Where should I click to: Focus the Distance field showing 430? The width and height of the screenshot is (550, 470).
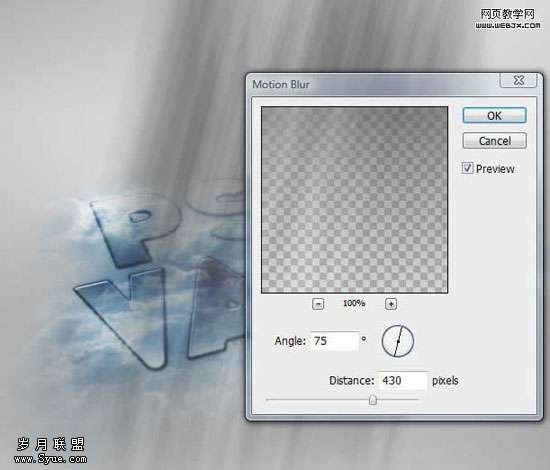point(402,380)
